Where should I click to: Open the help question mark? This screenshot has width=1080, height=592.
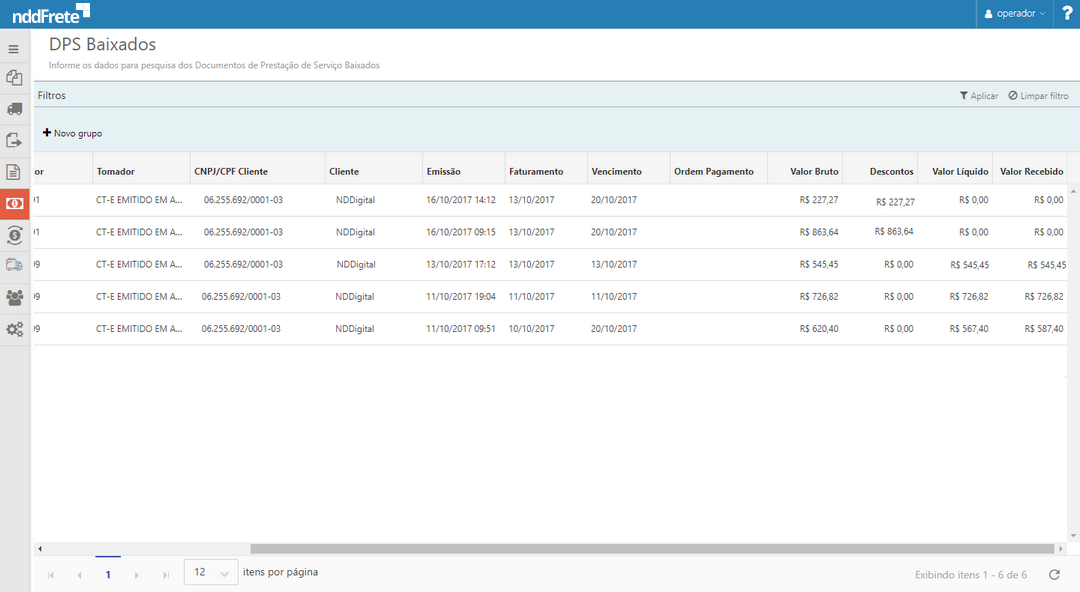(1066, 14)
